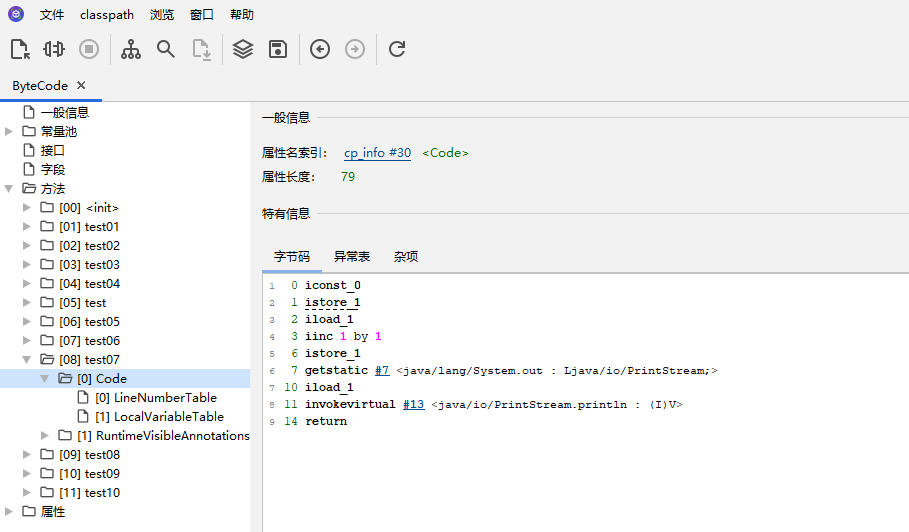Image resolution: width=909 pixels, height=532 pixels.
Task: Select the [09] test08 method
Action: pos(89,455)
